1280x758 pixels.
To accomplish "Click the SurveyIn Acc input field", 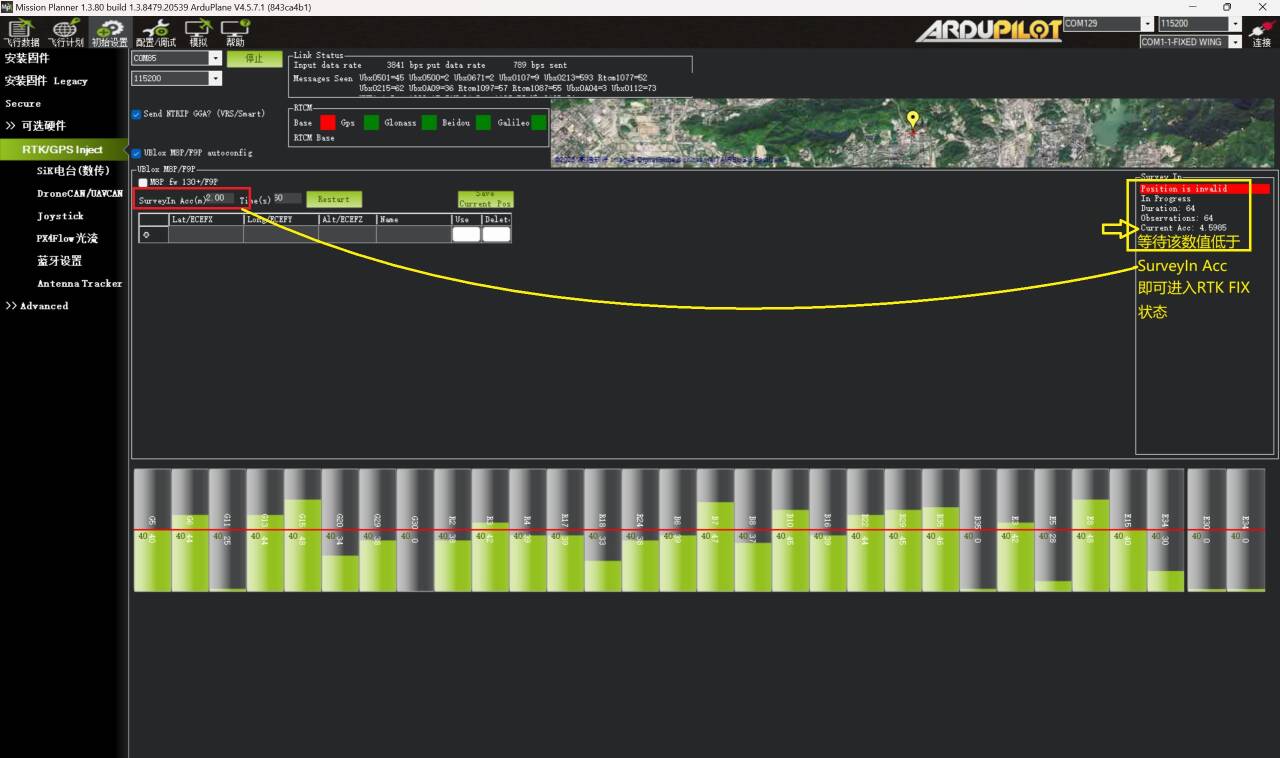I will tap(219, 198).
